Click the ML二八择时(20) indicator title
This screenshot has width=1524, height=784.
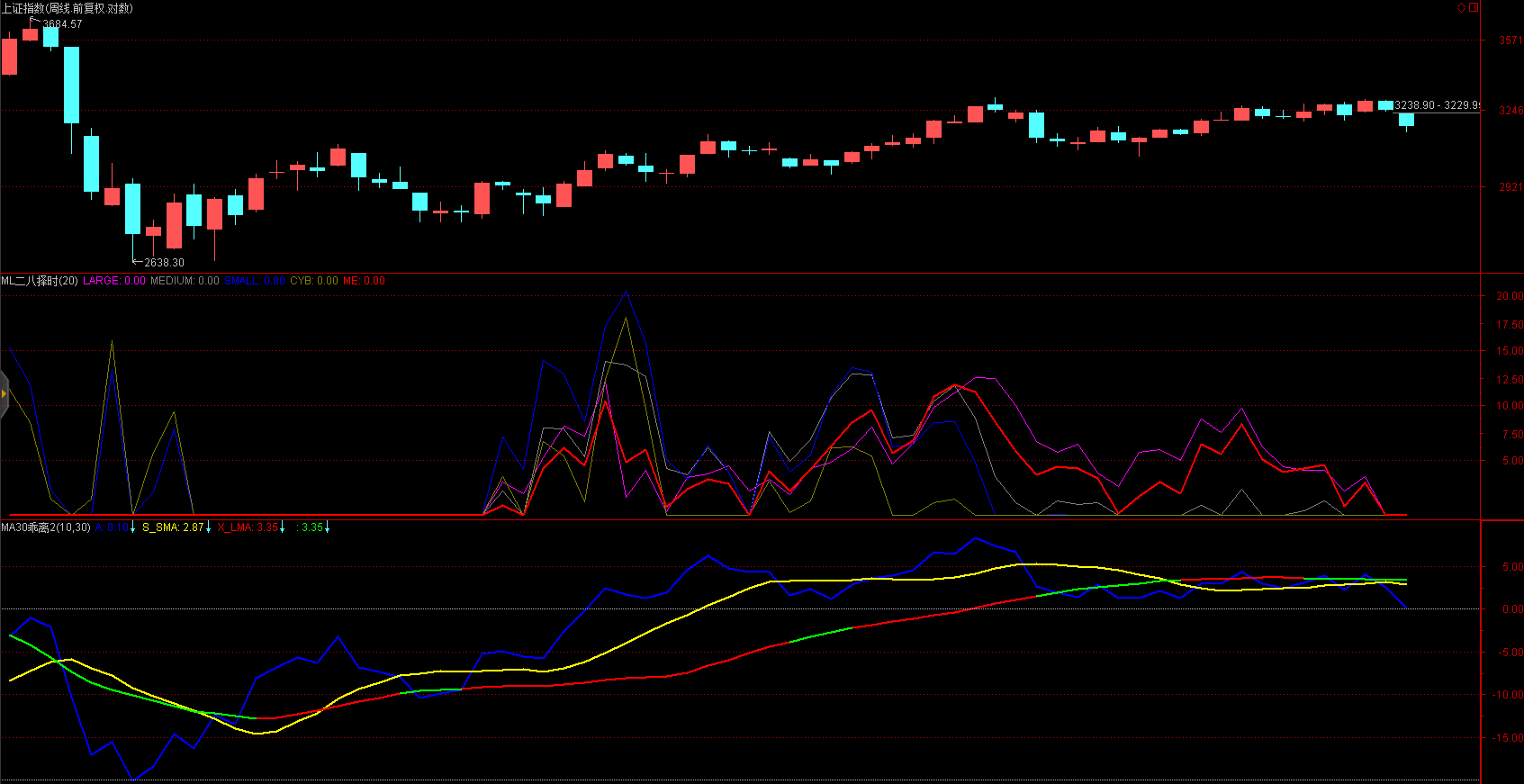click(40, 281)
